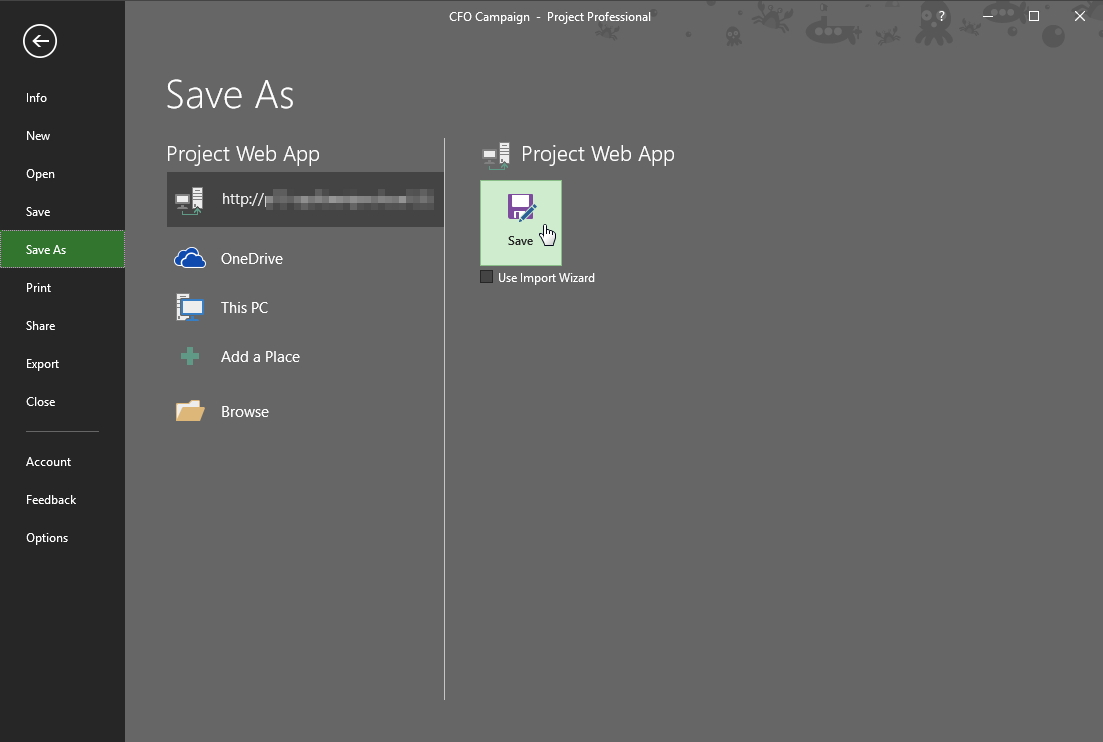Choose Close in the sidebar menu

coord(63,402)
